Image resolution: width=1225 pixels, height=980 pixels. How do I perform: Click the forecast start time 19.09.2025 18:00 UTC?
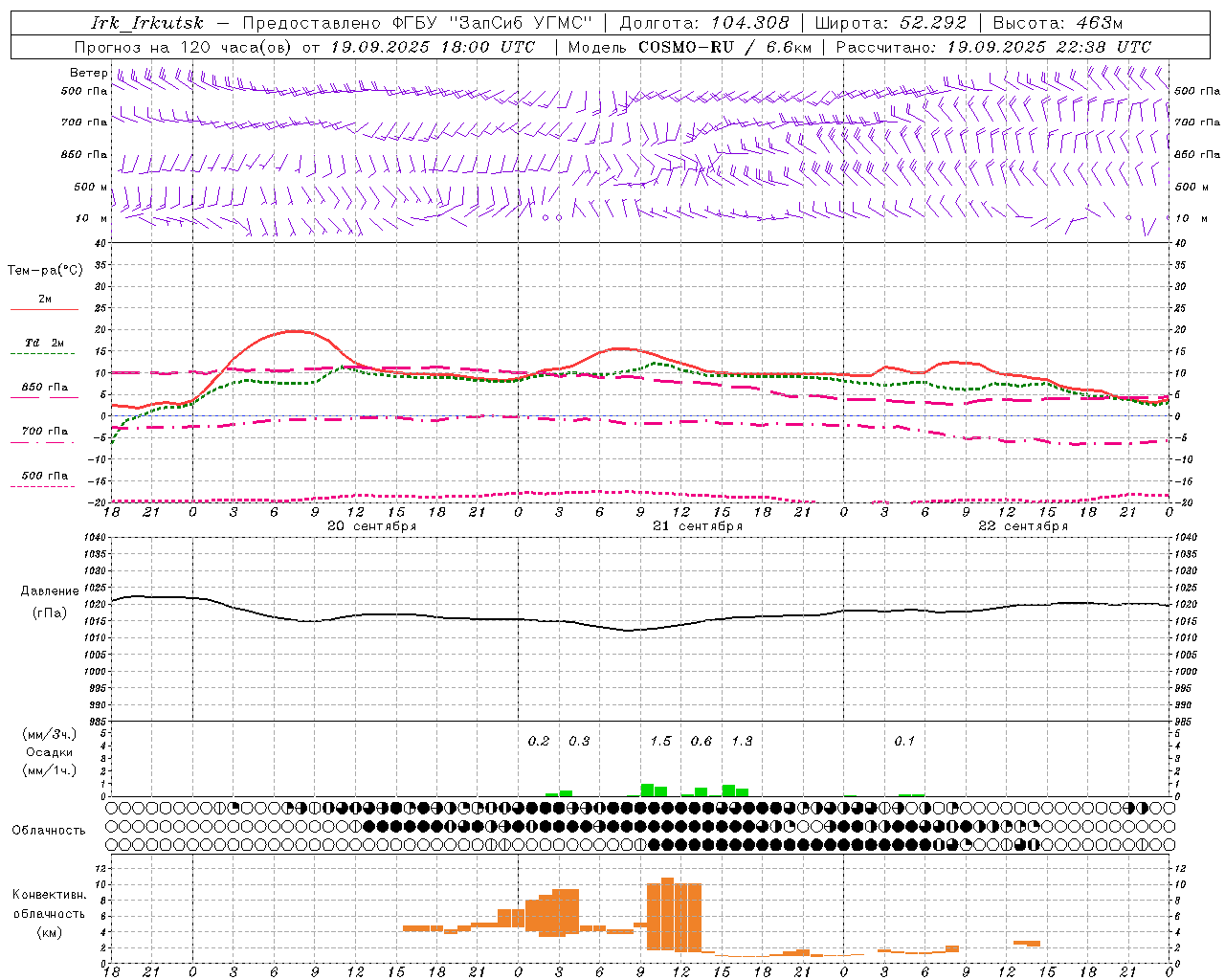tap(433, 47)
